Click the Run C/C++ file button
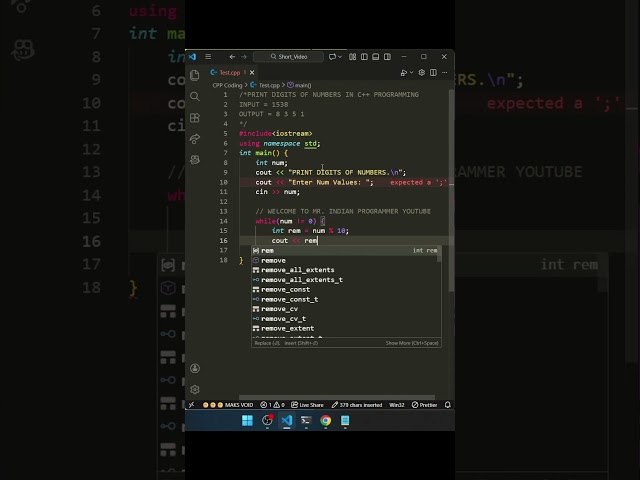This screenshot has width=640, height=480. (x=404, y=73)
